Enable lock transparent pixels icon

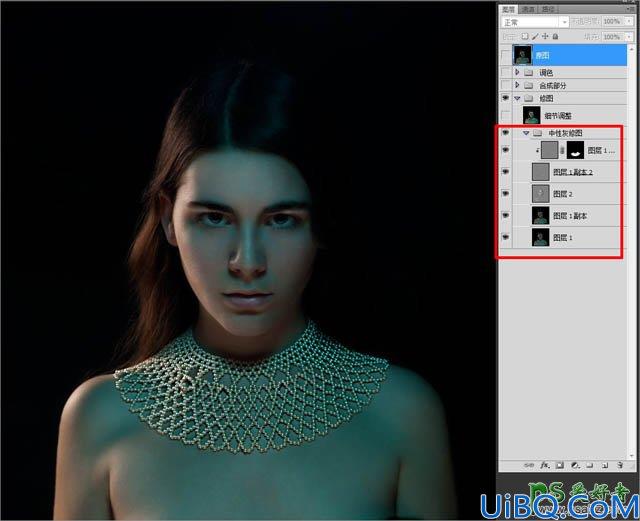coord(525,36)
